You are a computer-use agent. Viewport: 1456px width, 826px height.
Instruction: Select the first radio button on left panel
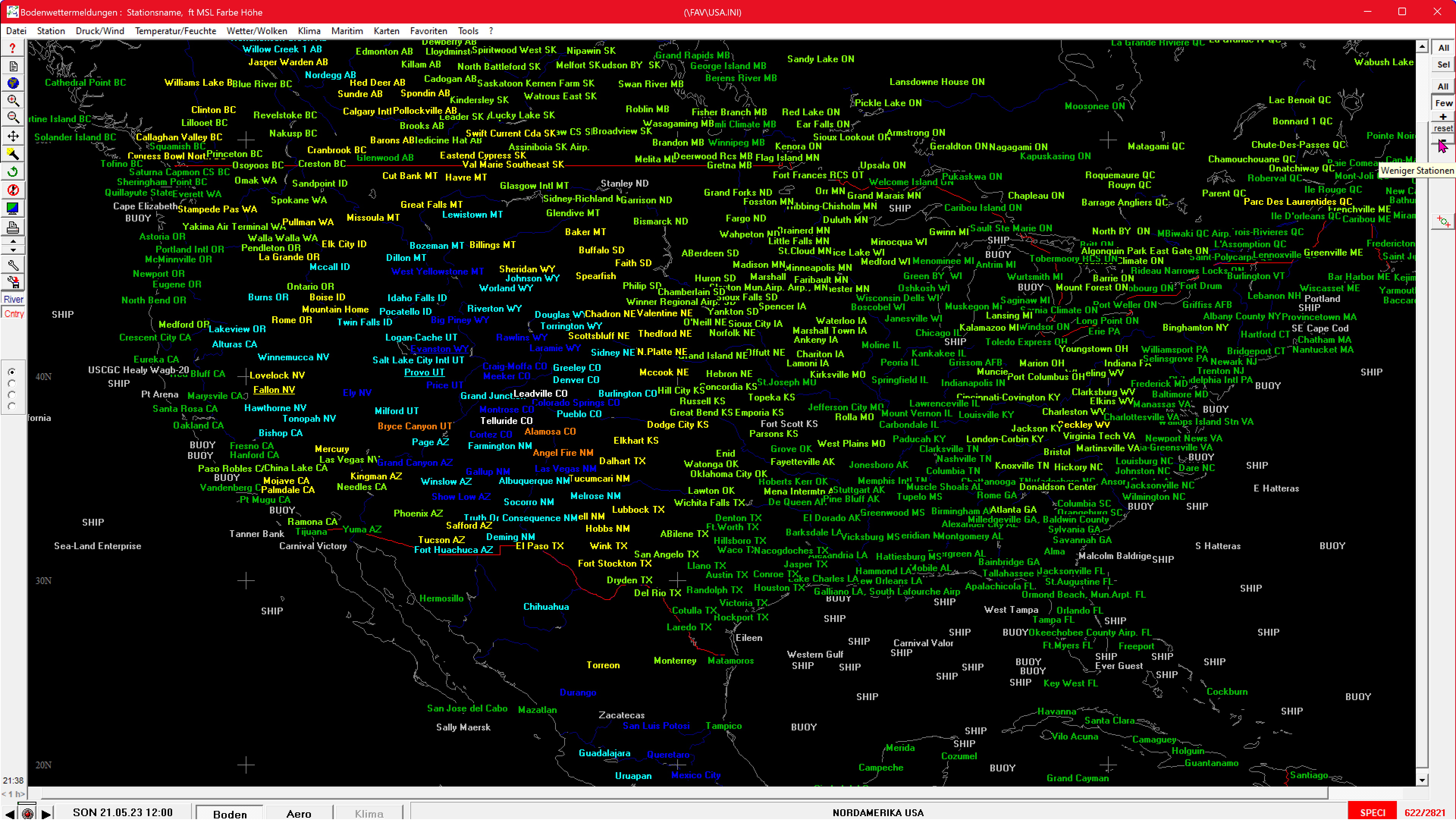click(12, 373)
